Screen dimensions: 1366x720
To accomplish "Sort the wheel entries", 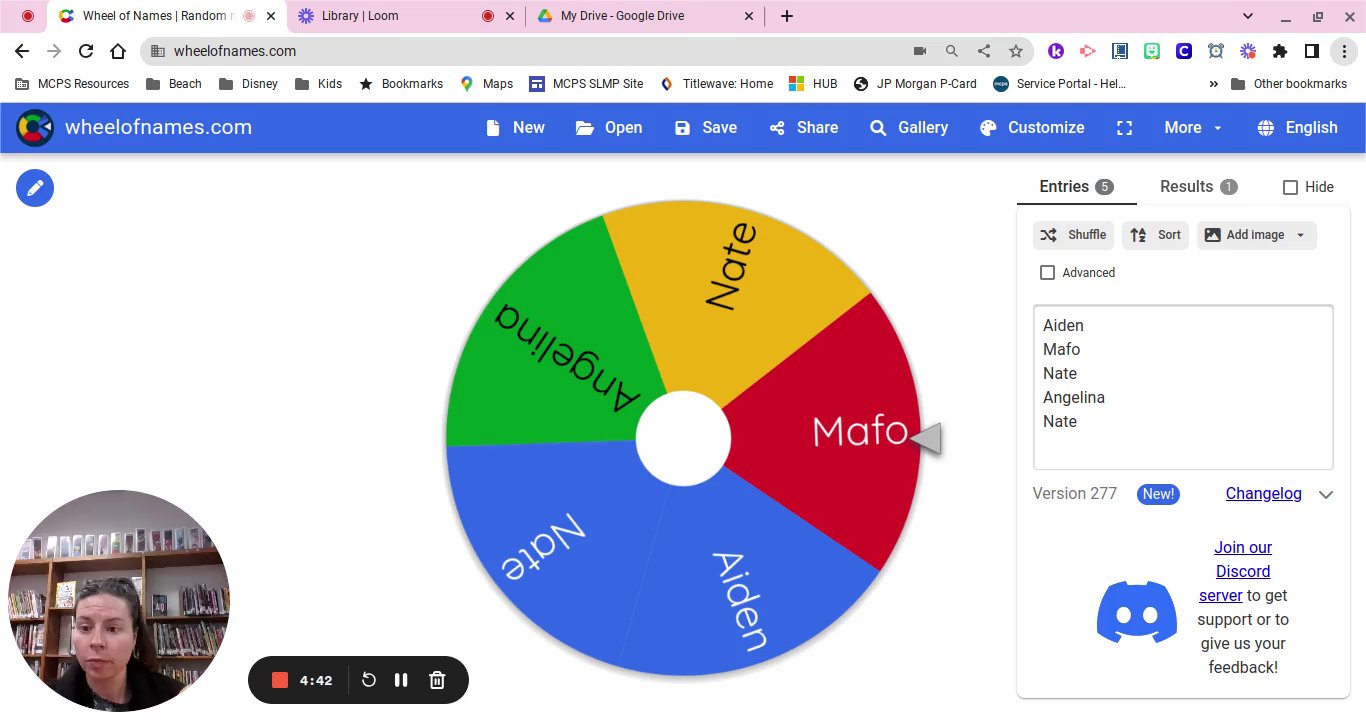I will pyautogui.click(x=1155, y=235).
